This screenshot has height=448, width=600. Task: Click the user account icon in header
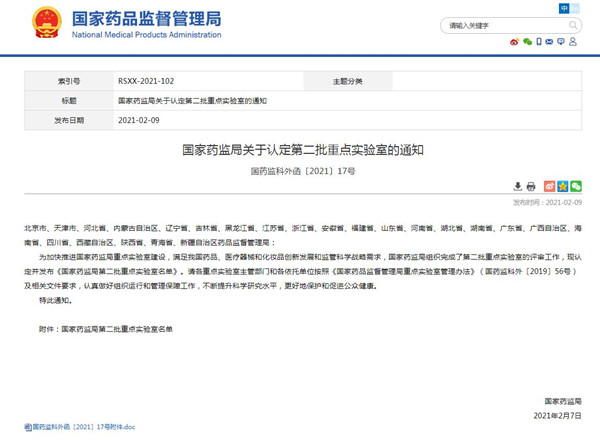pyautogui.click(x=574, y=42)
